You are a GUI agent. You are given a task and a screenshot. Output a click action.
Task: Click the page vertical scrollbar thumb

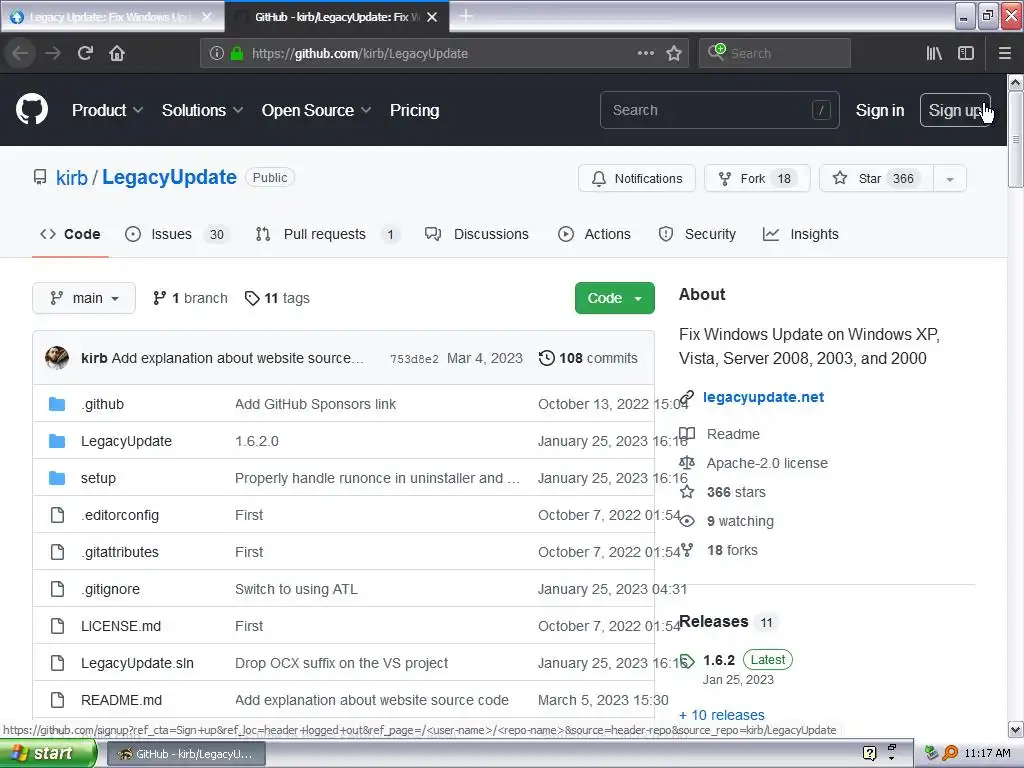tap(1015, 138)
